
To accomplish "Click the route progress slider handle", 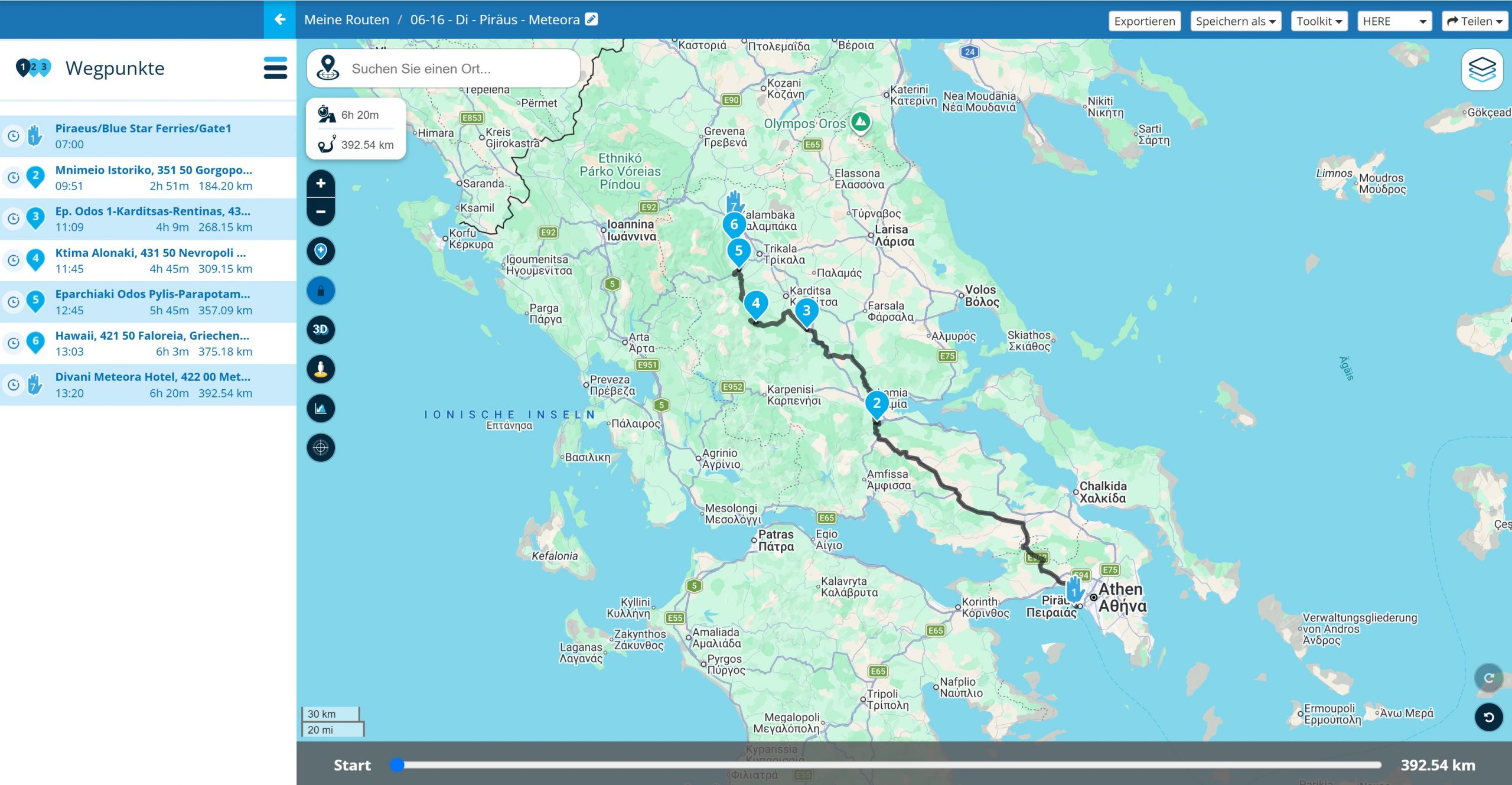I will click(397, 765).
